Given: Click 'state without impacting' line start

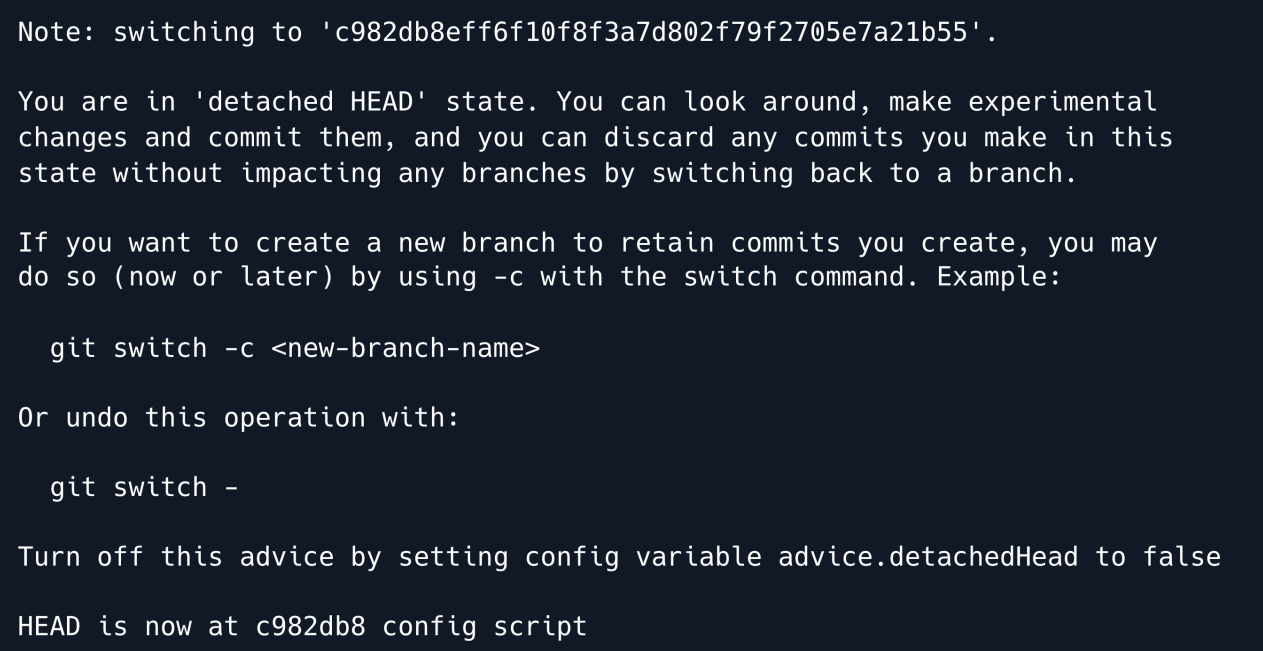Looking at the screenshot, I should tap(200, 173).
